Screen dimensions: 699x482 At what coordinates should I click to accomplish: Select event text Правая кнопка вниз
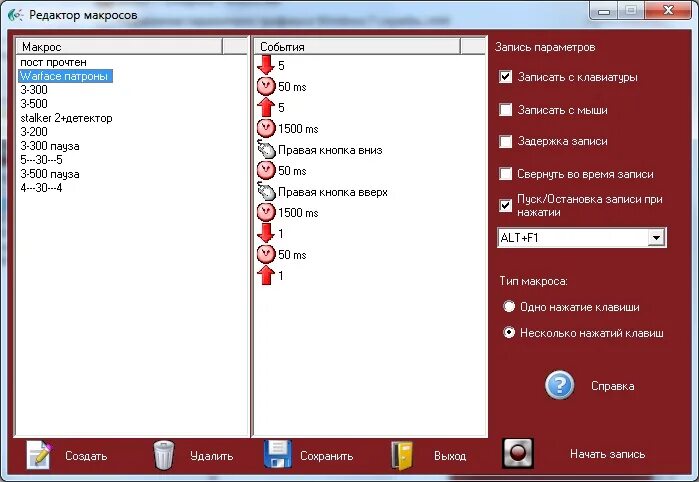pyautogui.click(x=330, y=150)
